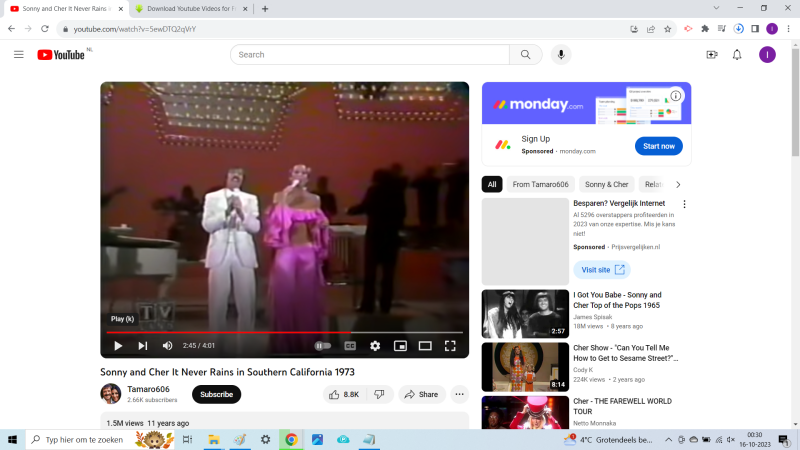Image resolution: width=800 pixels, height=450 pixels.
Task: Share the video
Action: tap(421, 394)
